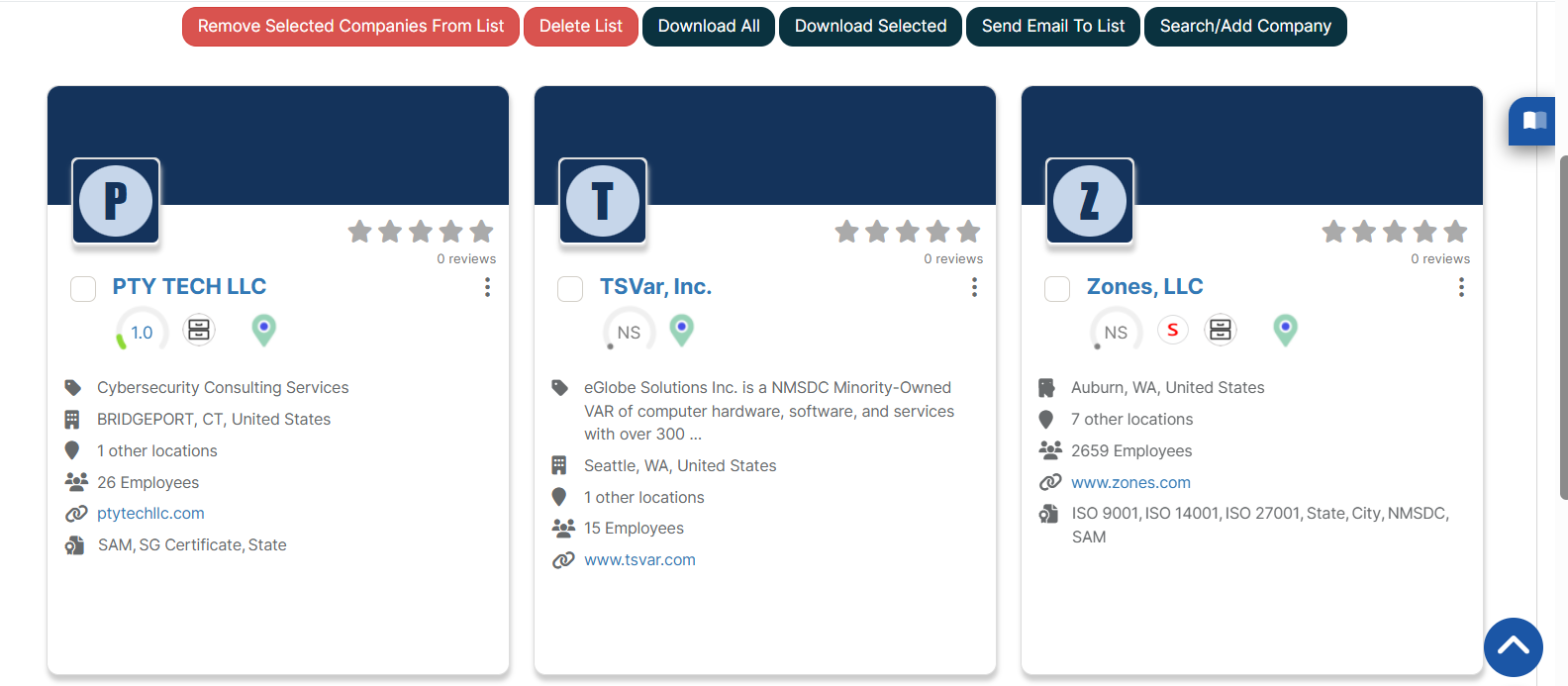Click the eGlobe Solutions description text
The width and height of the screenshot is (1568, 686).
pyautogui.click(x=769, y=411)
